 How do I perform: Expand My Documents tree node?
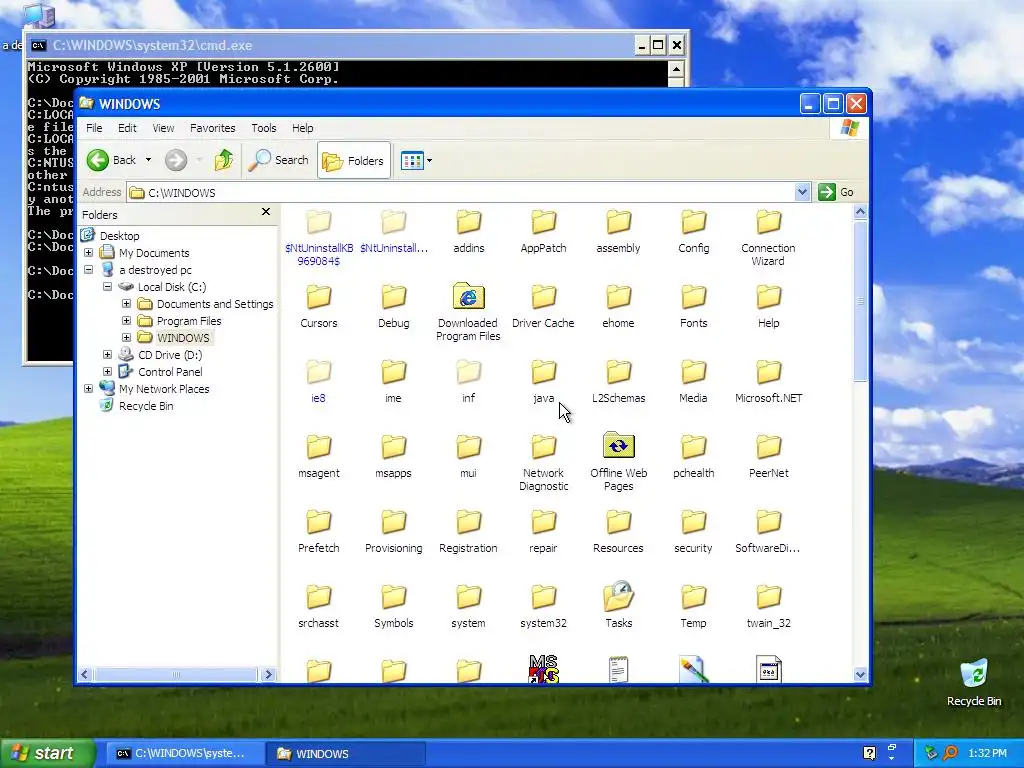pyautogui.click(x=89, y=253)
